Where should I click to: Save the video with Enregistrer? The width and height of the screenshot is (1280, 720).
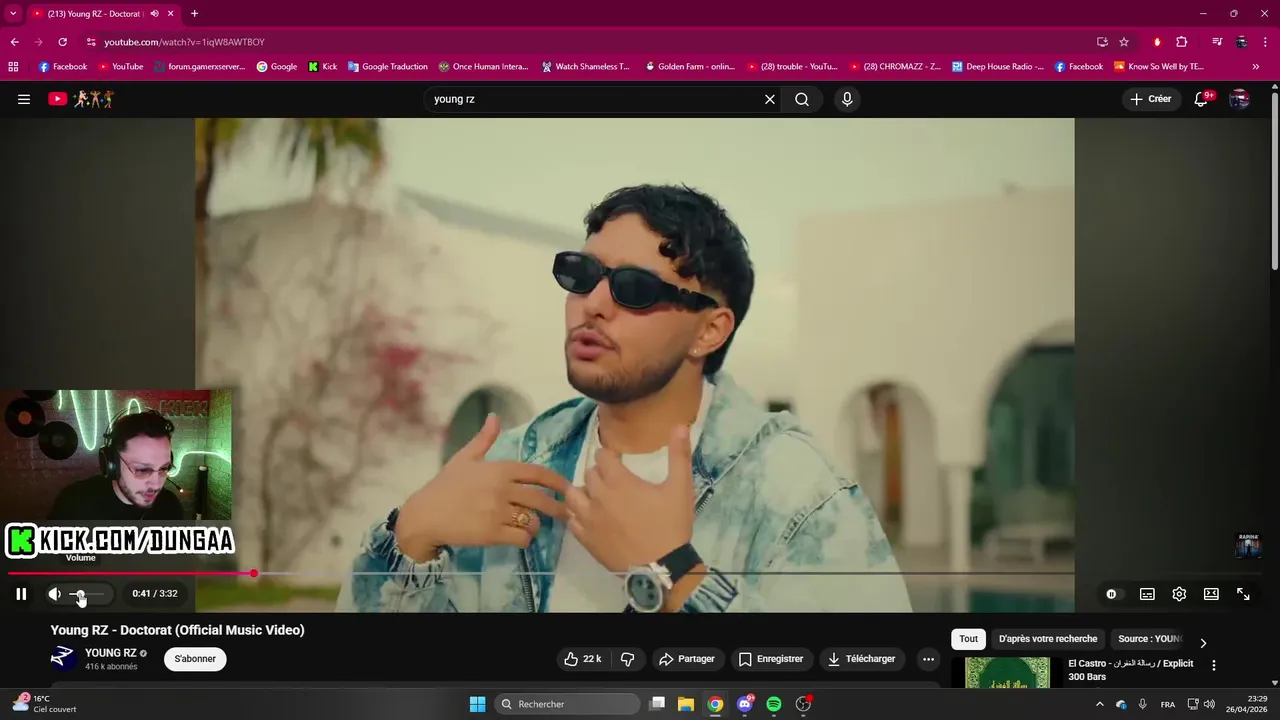pos(770,659)
